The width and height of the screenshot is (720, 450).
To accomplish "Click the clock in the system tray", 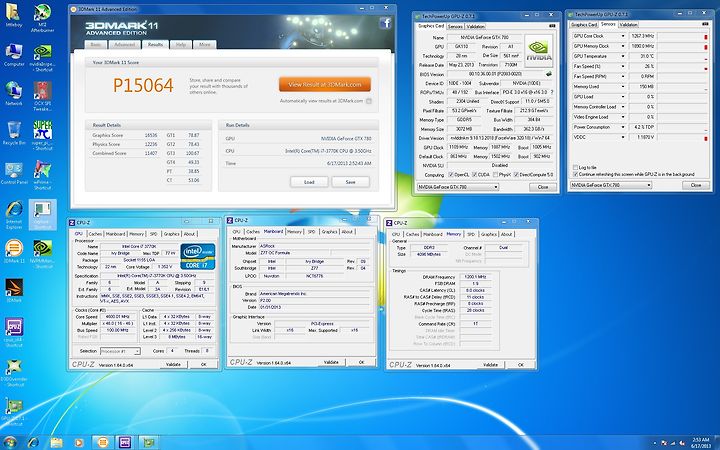I will [701, 443].
